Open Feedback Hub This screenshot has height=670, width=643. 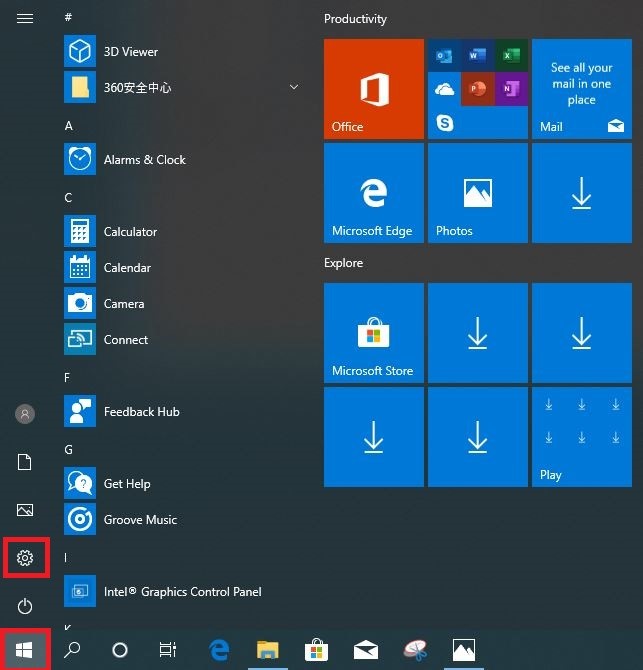pyautogui.click(x=141, y=412)
